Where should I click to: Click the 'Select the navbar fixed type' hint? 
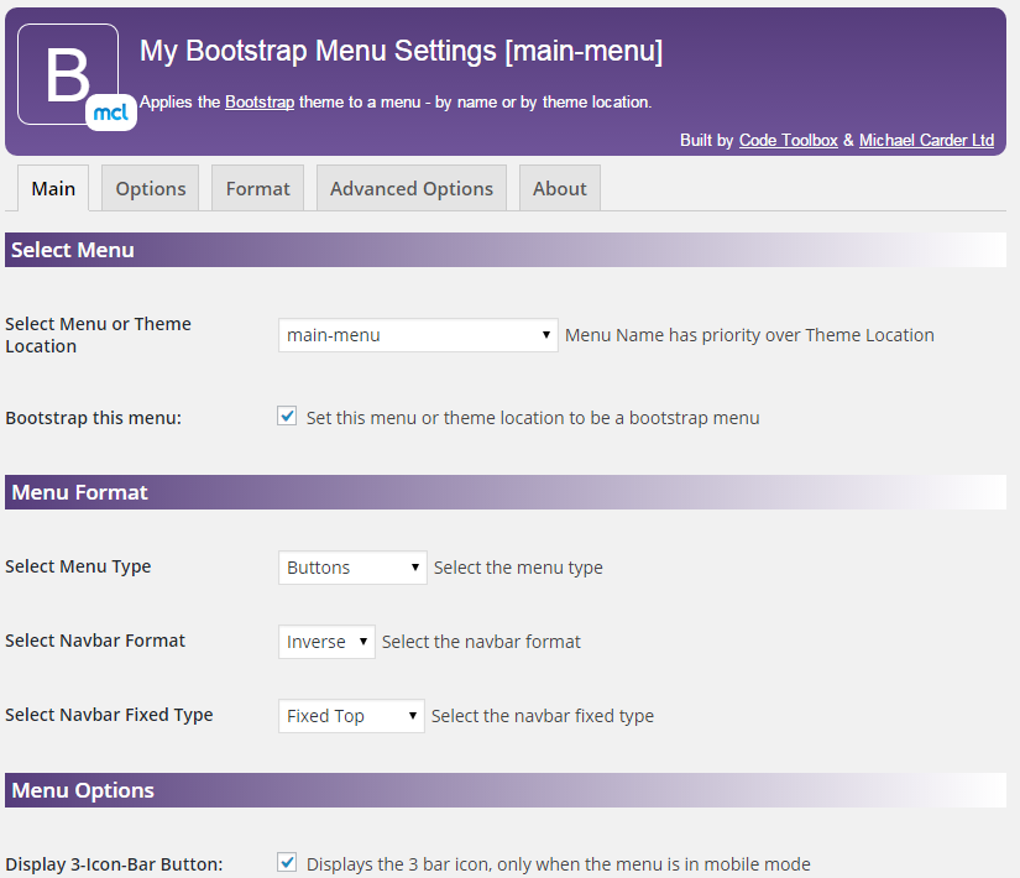point(543,716)
